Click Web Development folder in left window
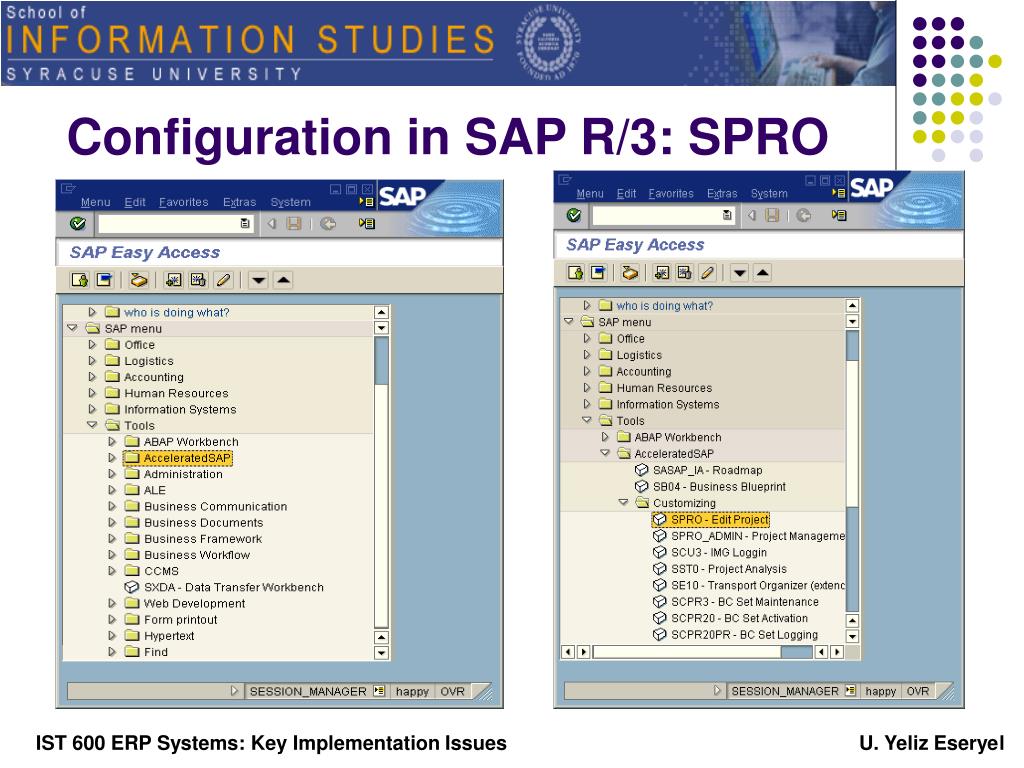1024x768 pixels. coord(185,603)
